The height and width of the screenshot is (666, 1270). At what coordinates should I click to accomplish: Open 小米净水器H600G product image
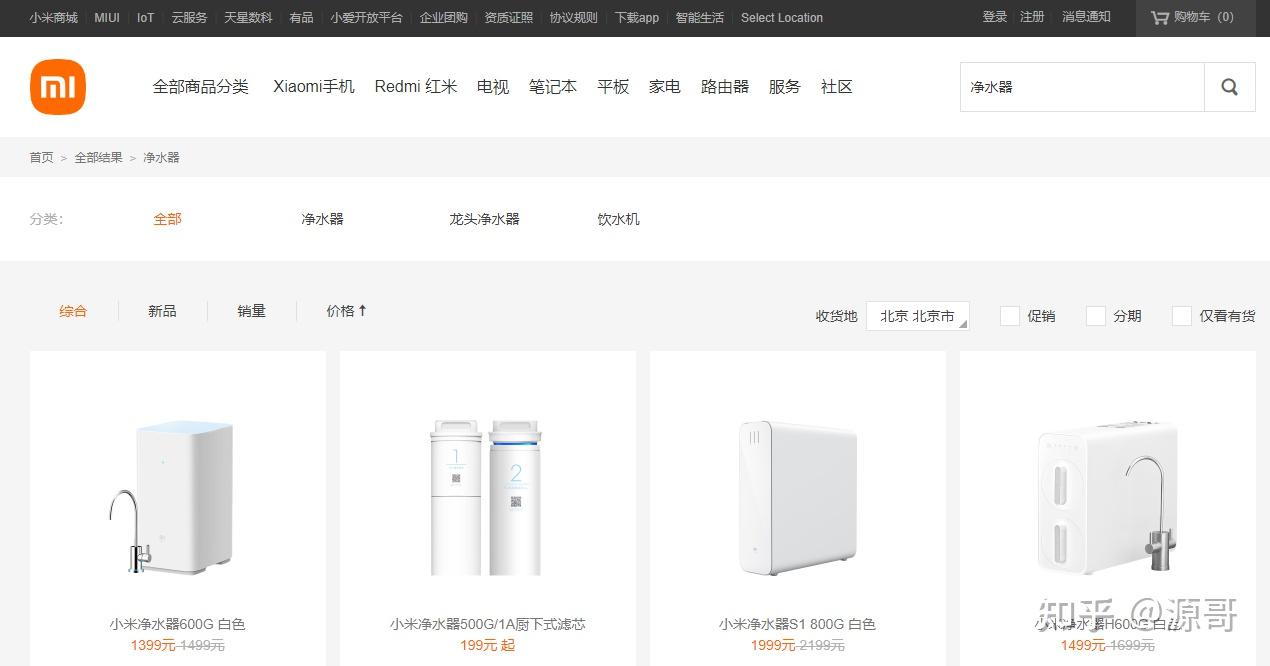tap(1108, 497)
